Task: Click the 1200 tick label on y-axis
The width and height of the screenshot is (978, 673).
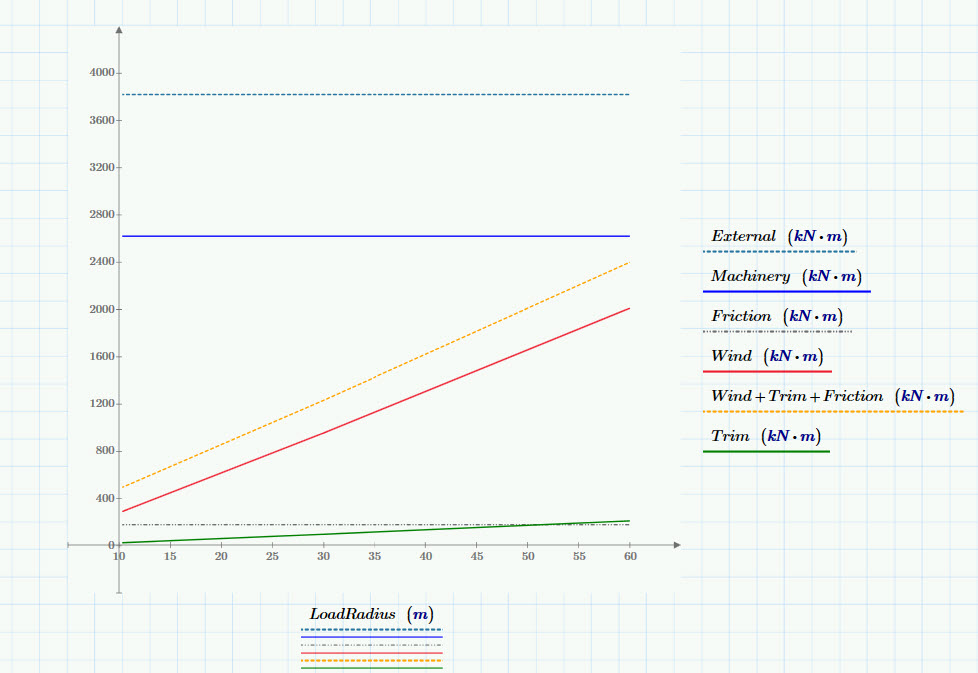Action: pyautogui.click(x=102, y=404)
